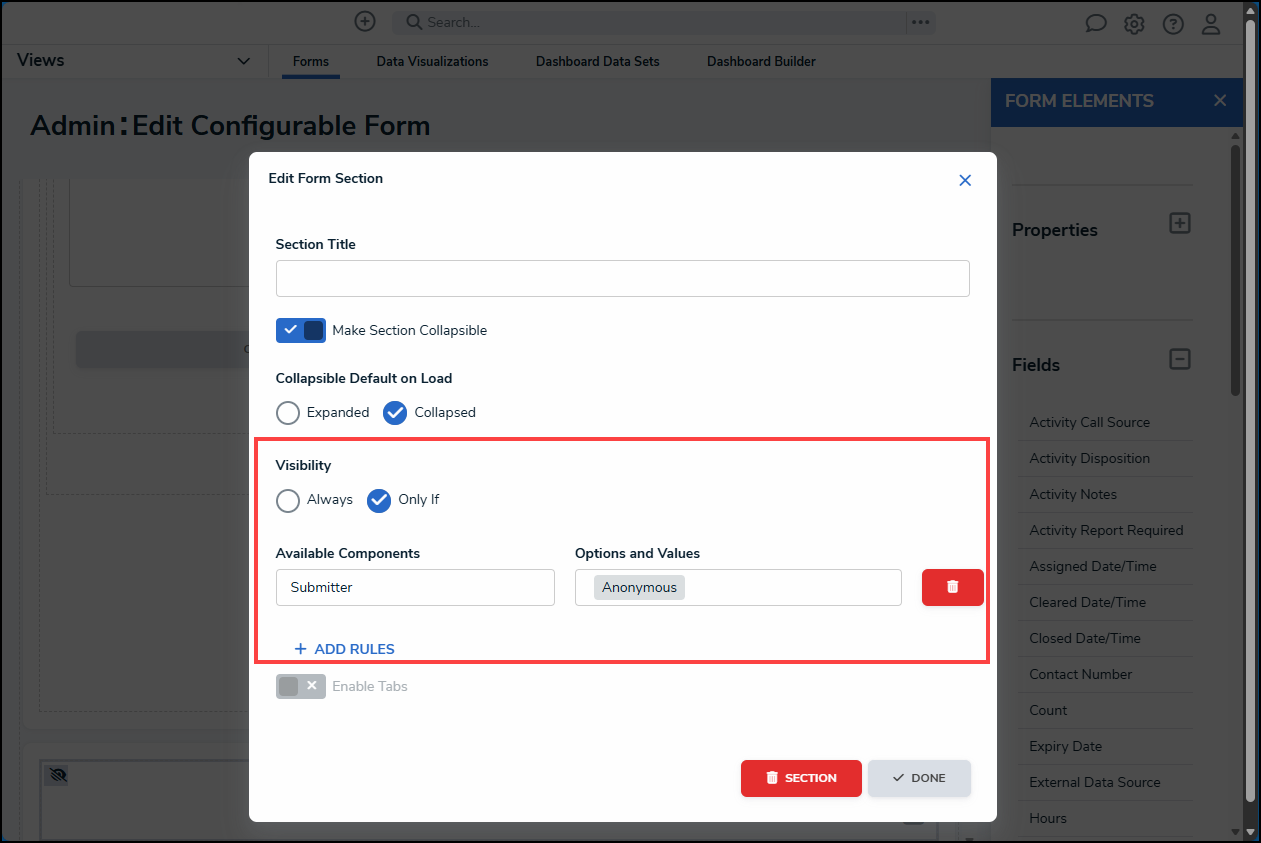The image size is (1261, 843).
Task: Select Contact Number field
Action: pyautogui.click(x=1080, y=674)
